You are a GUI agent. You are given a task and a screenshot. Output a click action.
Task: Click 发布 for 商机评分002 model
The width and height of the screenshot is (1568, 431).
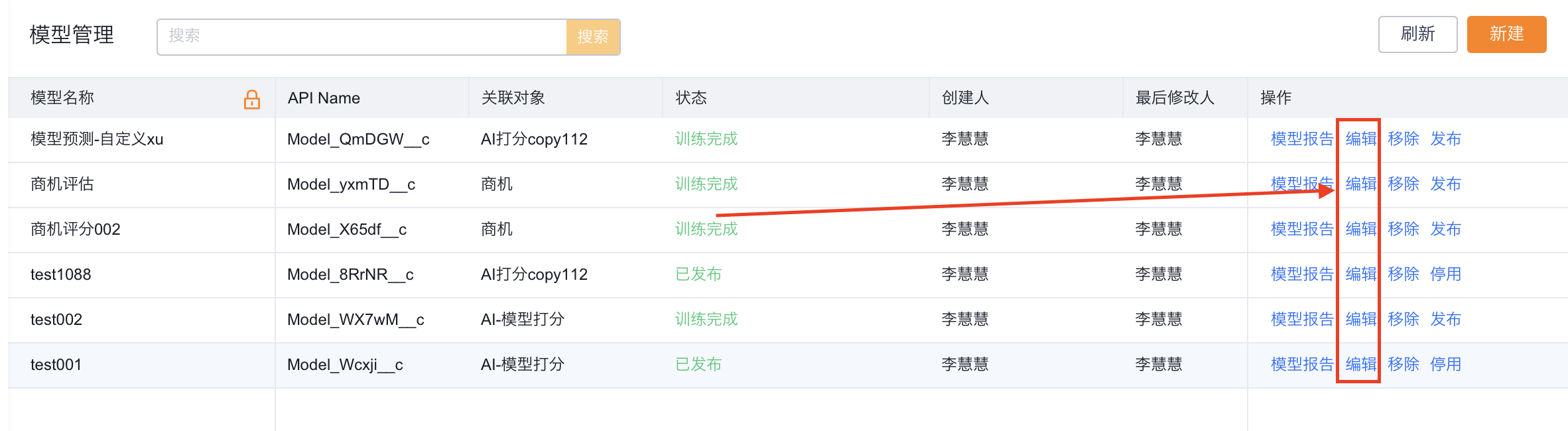1446,229
